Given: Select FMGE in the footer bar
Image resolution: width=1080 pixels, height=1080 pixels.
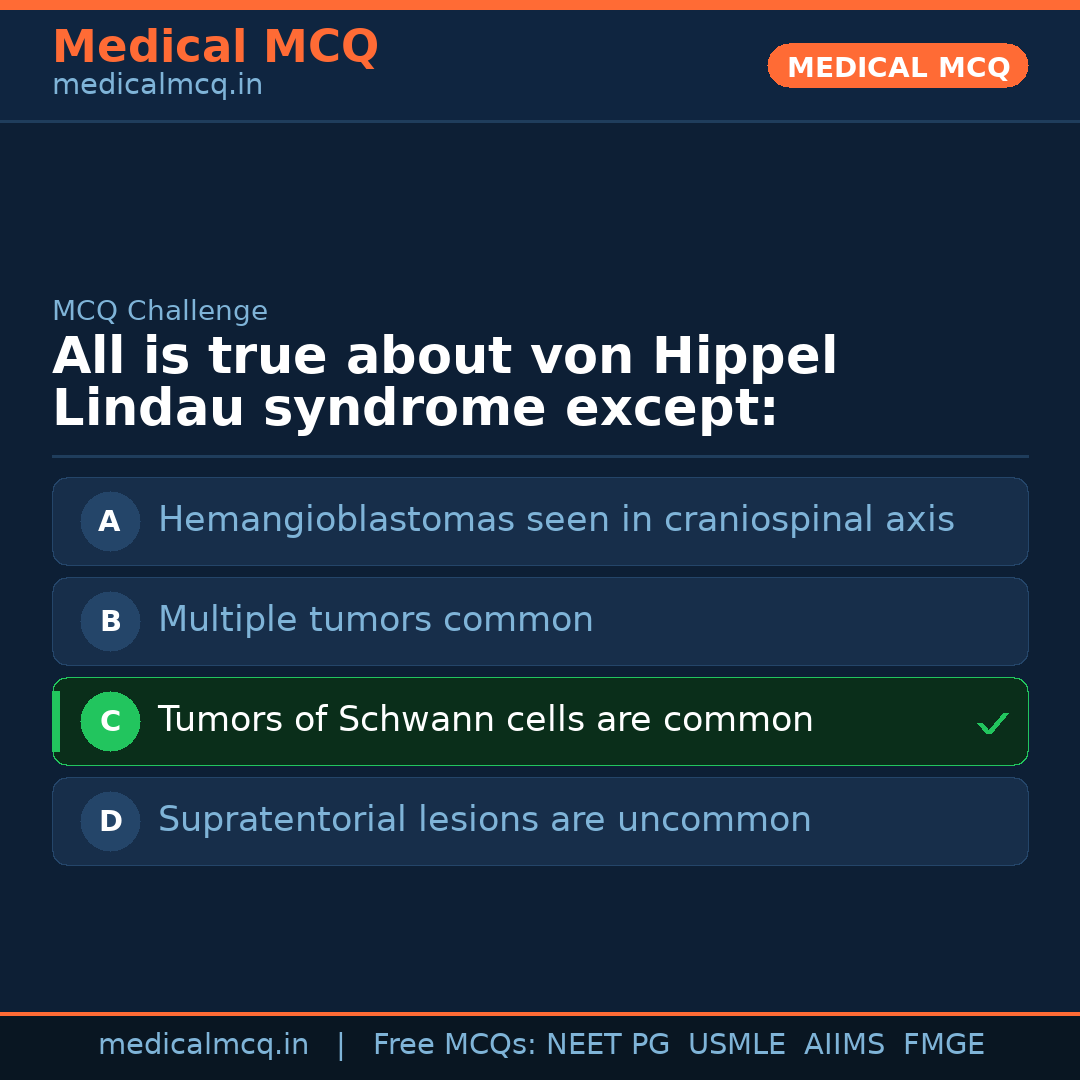Looking at the screenshot, I should [943, 1045].
